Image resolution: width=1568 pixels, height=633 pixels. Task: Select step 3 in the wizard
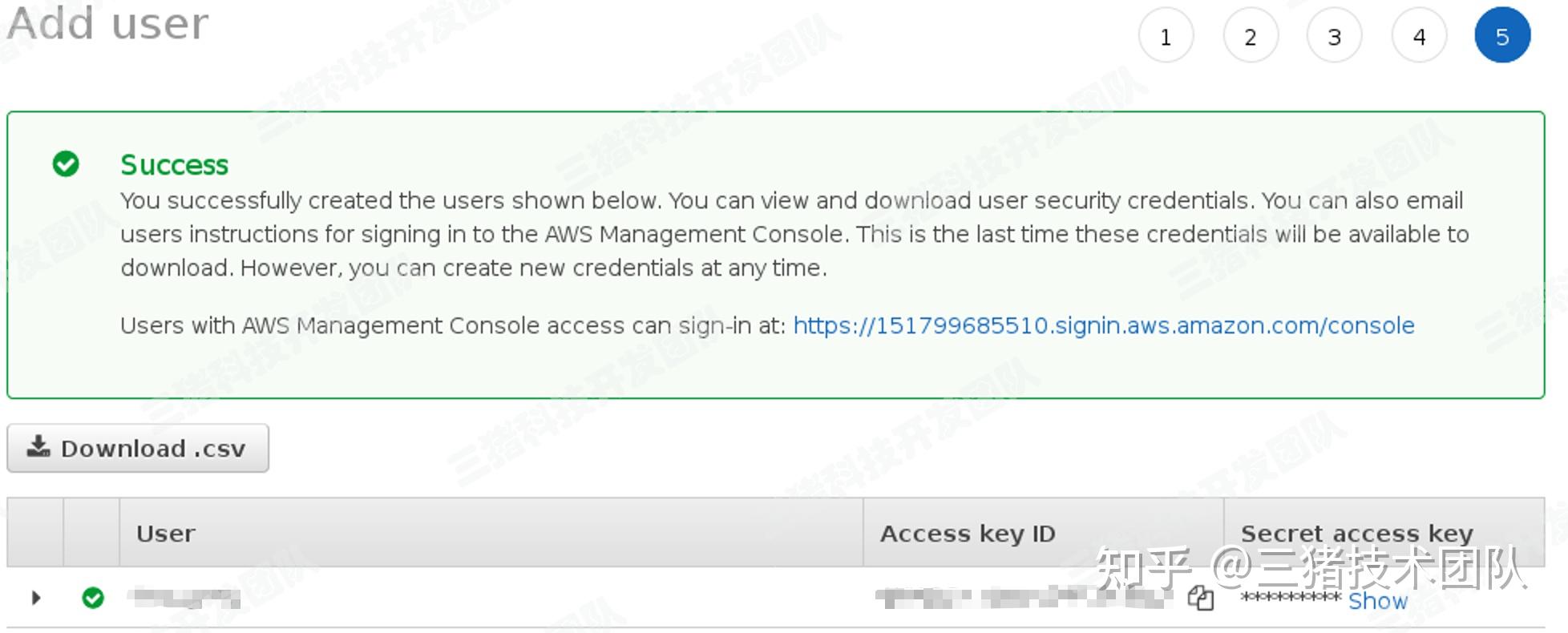pos(1334,36)
